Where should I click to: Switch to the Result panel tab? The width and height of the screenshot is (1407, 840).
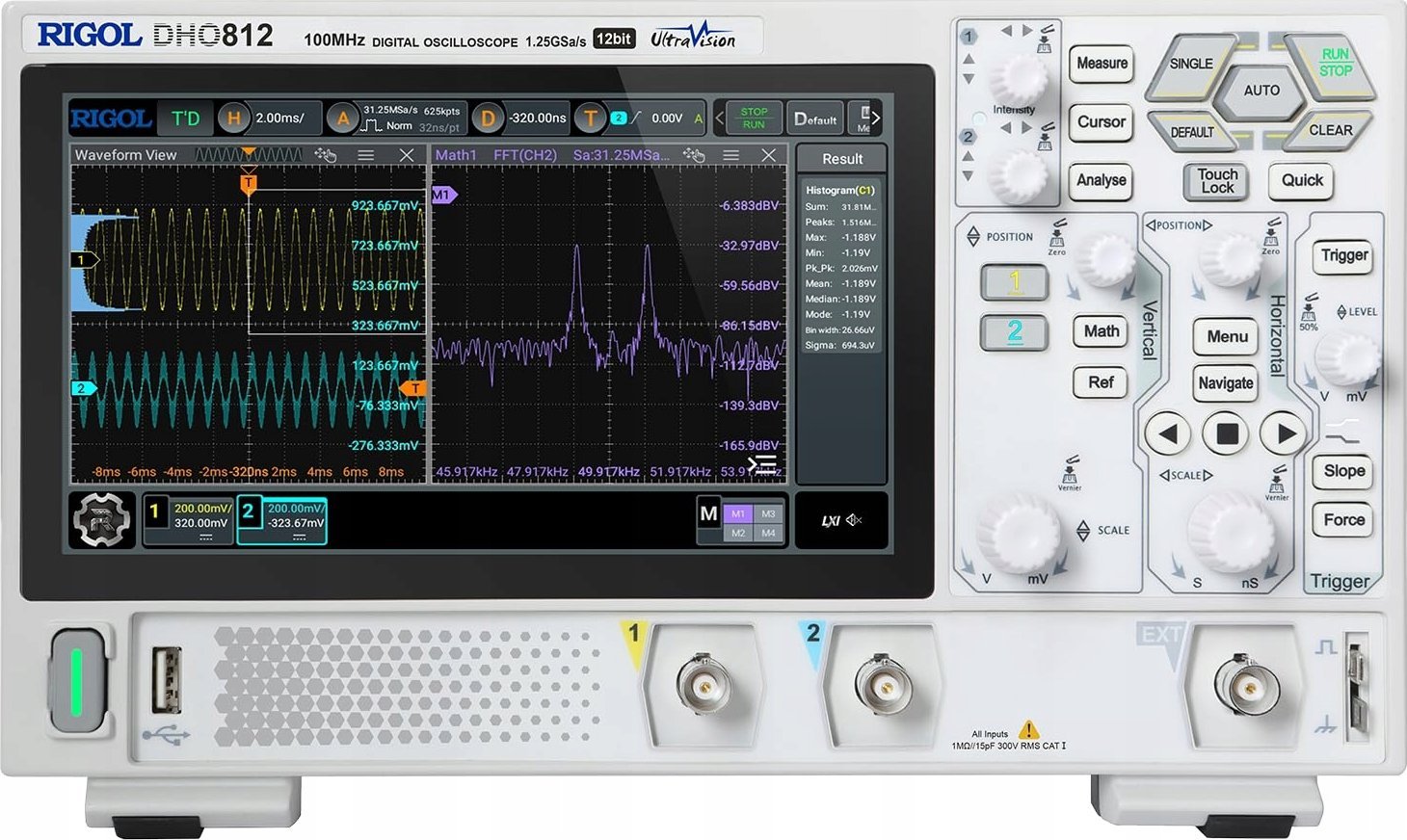coord(840,158)
